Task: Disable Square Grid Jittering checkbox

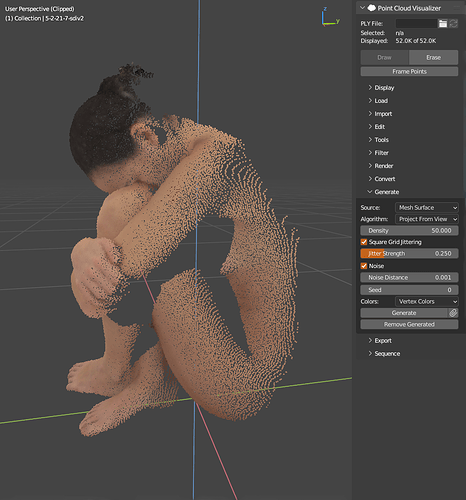Action: (364, 242)
